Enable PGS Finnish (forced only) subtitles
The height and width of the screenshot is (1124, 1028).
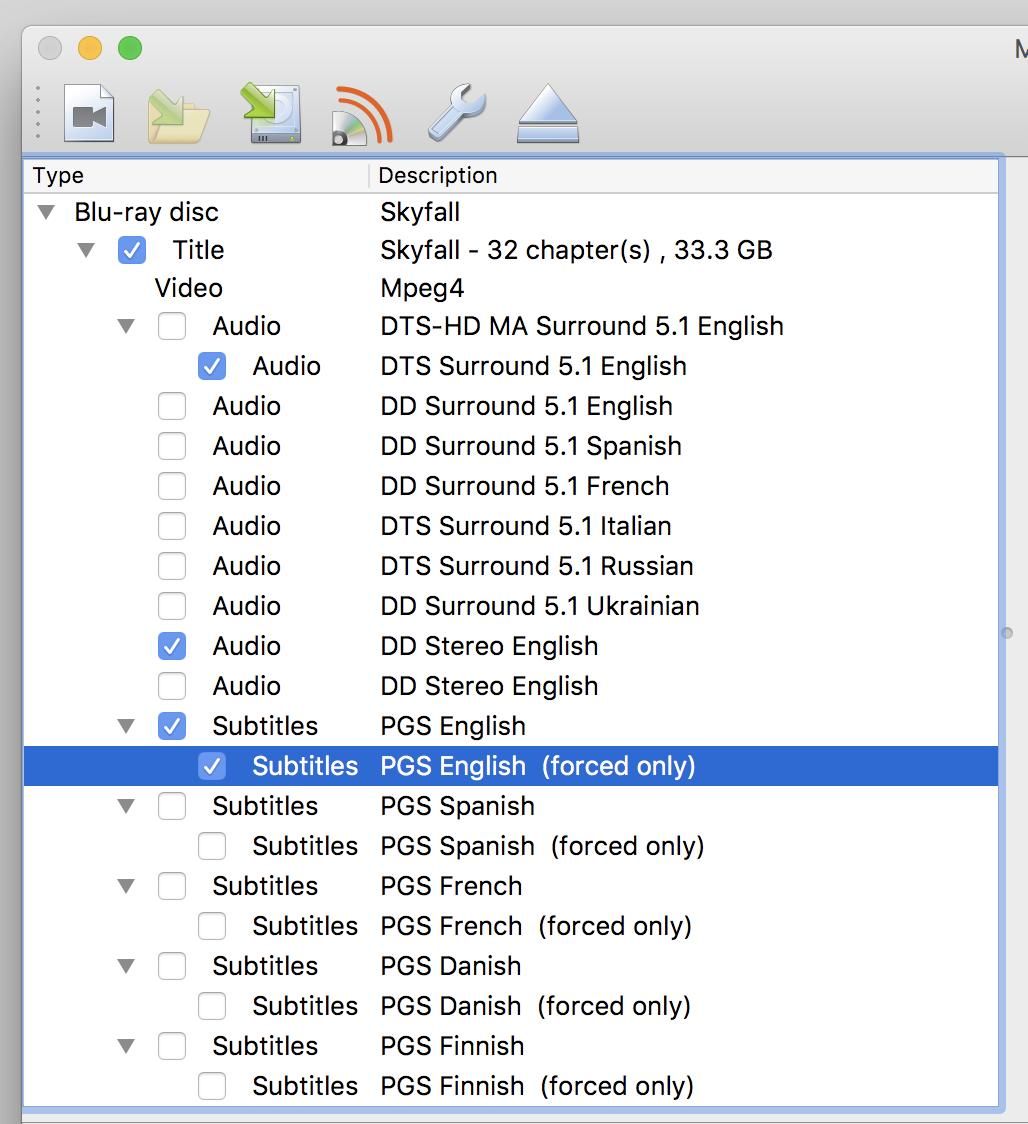pyautogui.click(x=212, y=1087)
